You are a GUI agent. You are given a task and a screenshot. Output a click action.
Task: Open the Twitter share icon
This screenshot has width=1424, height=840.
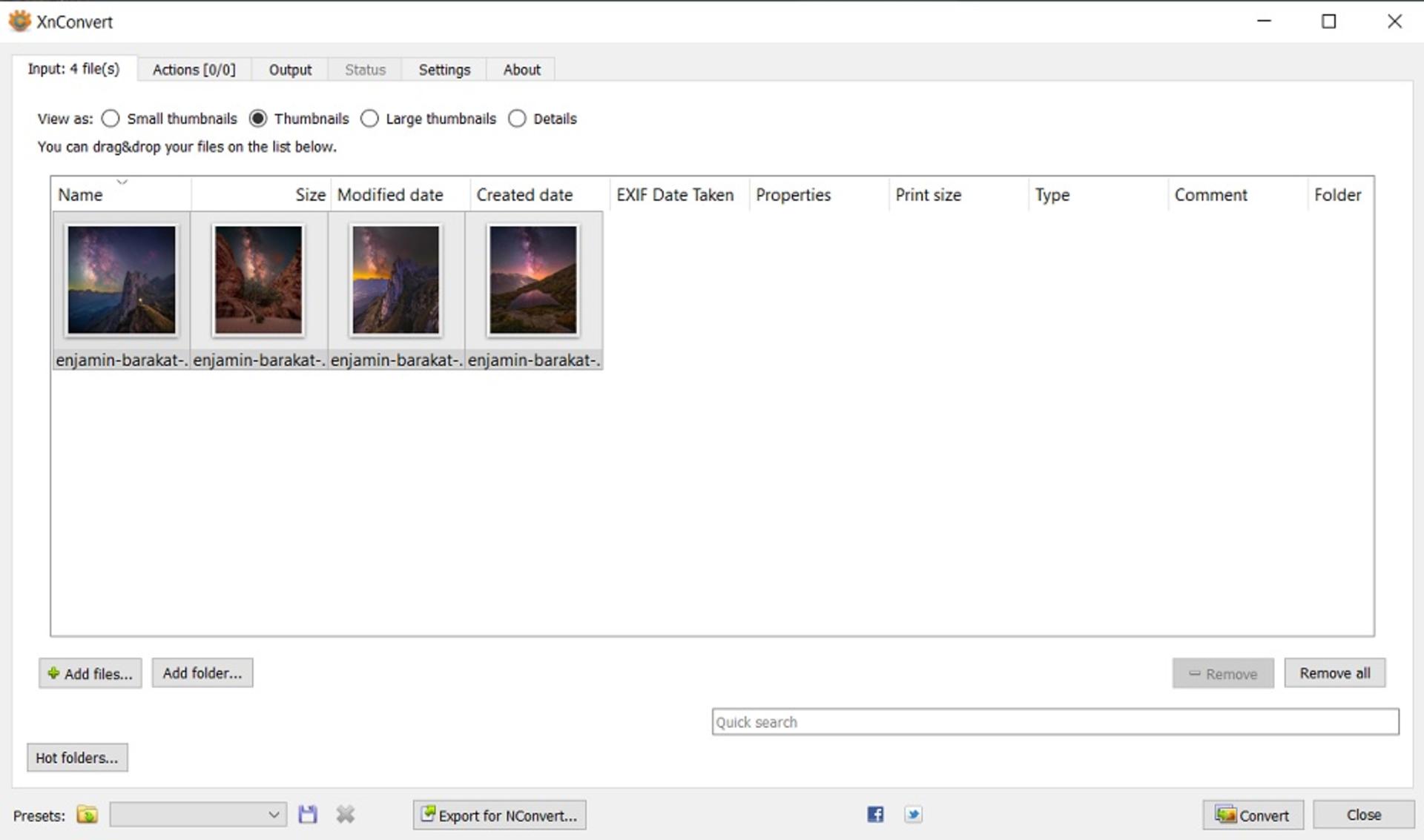tap(913, 815)
